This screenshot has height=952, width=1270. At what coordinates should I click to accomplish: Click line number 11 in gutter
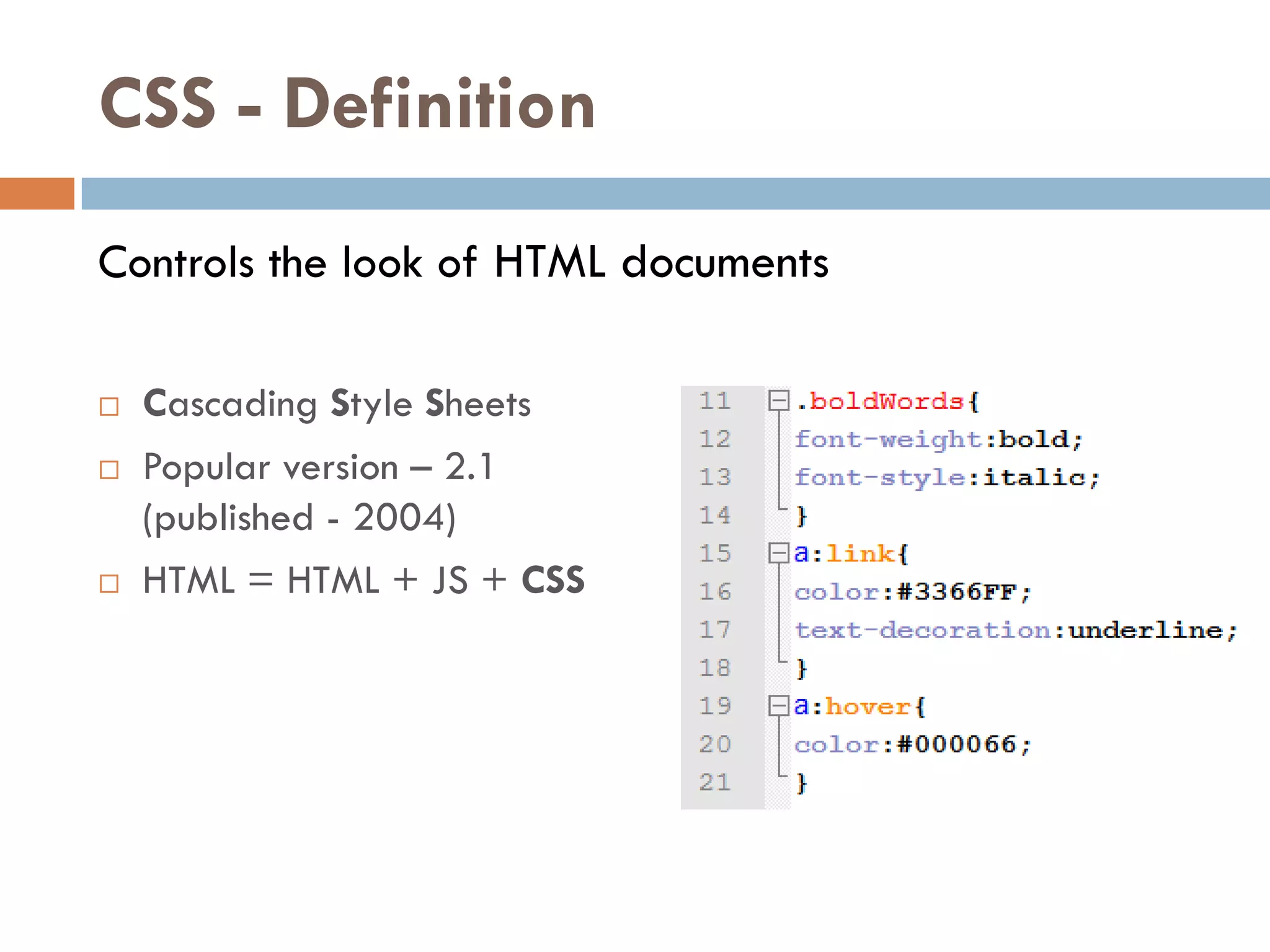point(714,401)
